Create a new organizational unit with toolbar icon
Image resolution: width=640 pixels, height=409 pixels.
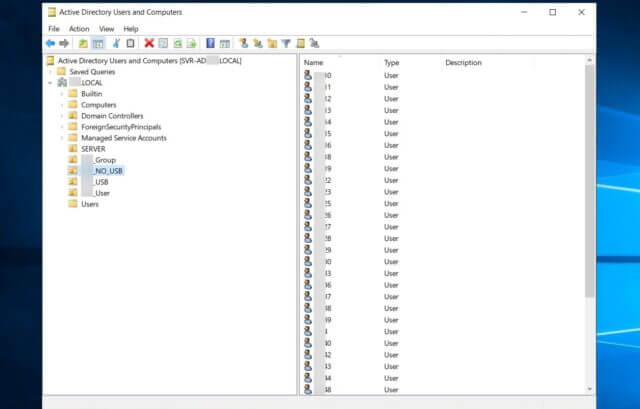272,43
